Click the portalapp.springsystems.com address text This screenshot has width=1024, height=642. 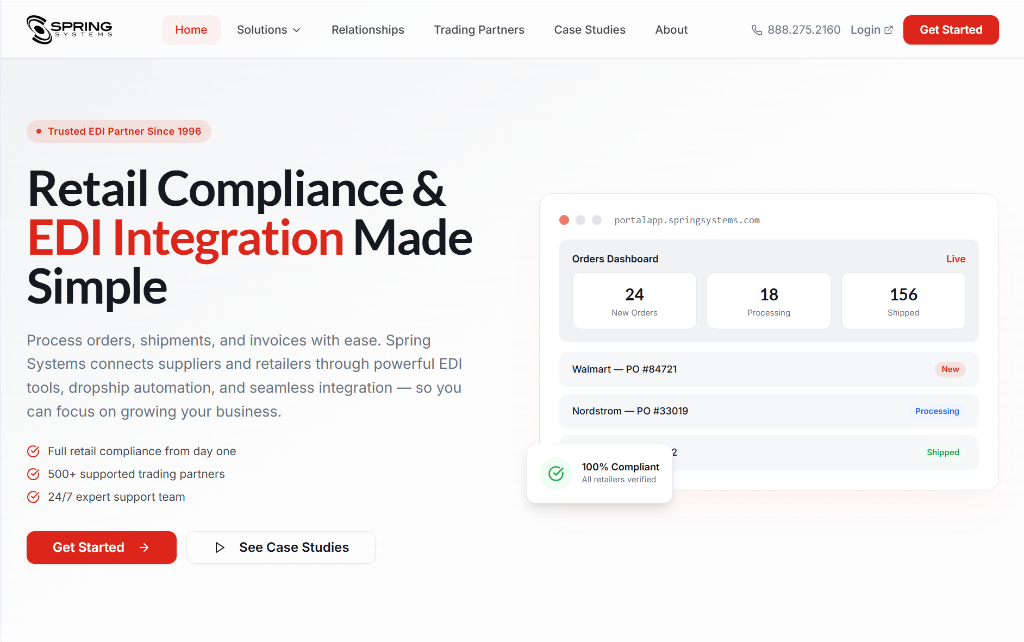point(686,220)
